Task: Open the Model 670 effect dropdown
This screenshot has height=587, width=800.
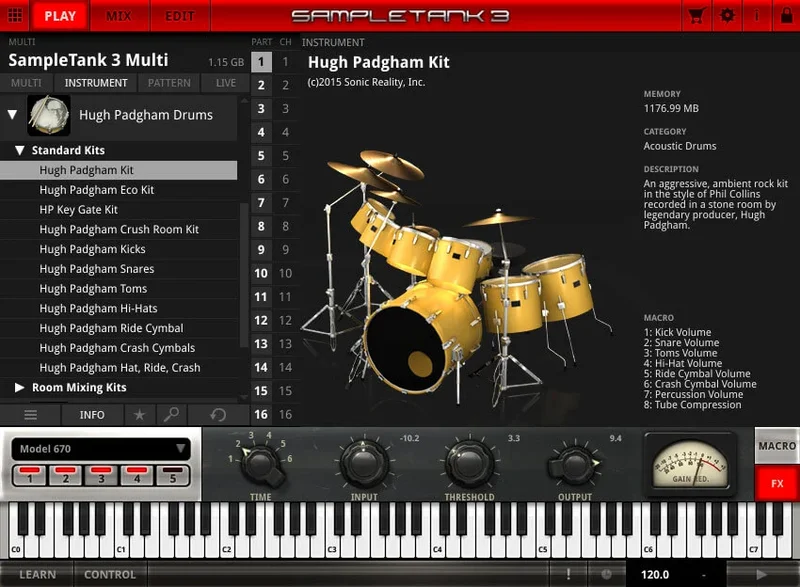Action: [101, 449]
